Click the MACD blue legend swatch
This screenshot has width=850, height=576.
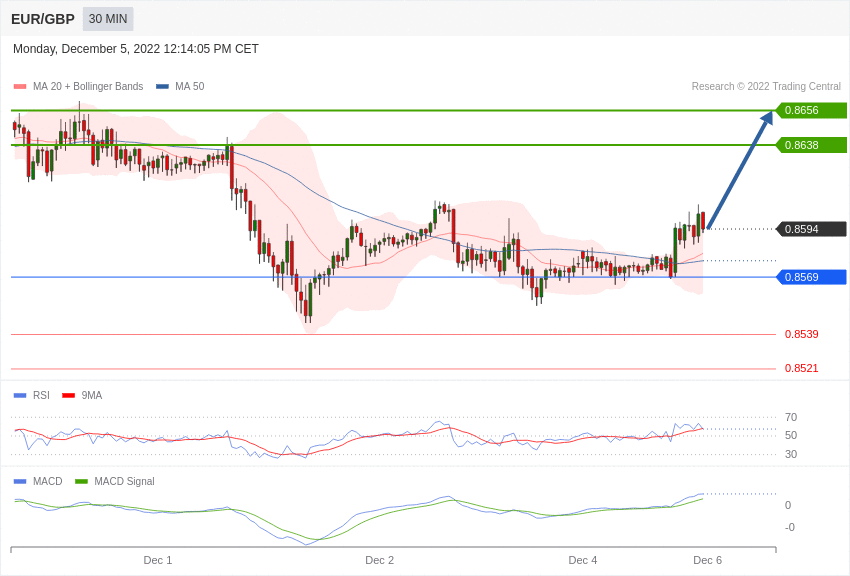pos(20,481)
